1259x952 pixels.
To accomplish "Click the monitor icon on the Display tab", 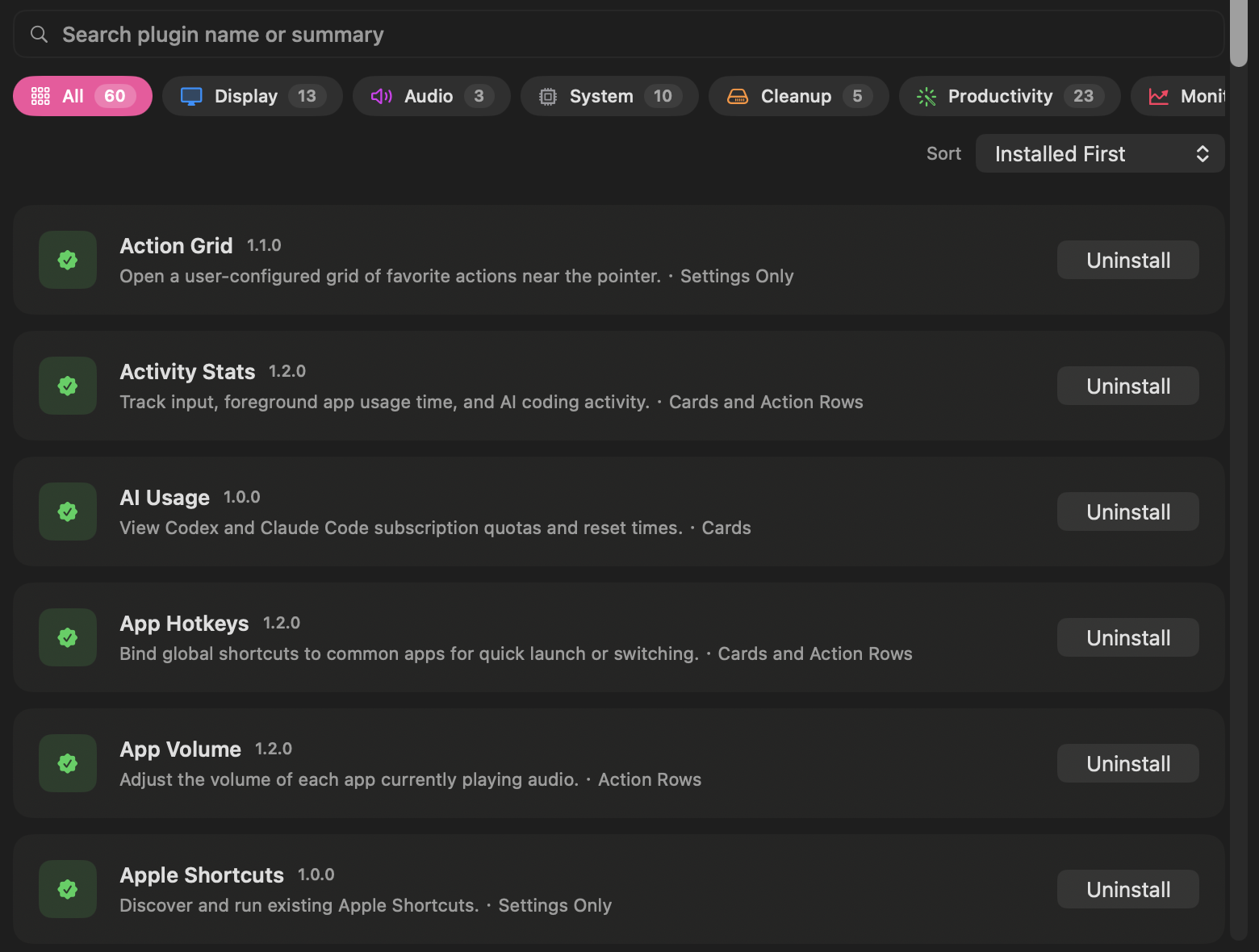I will click(191, 96).
